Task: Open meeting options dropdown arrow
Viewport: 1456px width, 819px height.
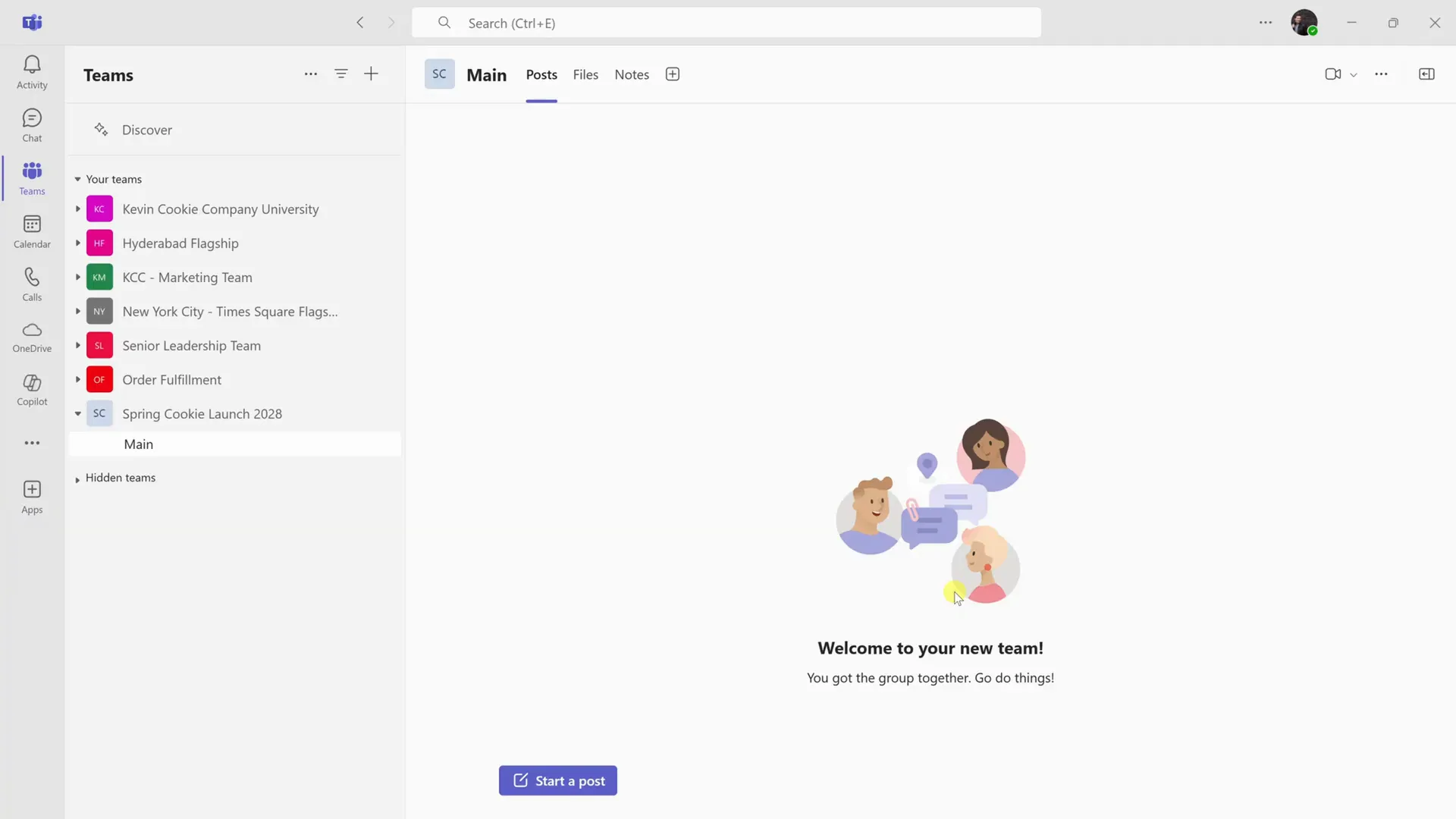Action: pyautogui.click(x=1354, y=75)
